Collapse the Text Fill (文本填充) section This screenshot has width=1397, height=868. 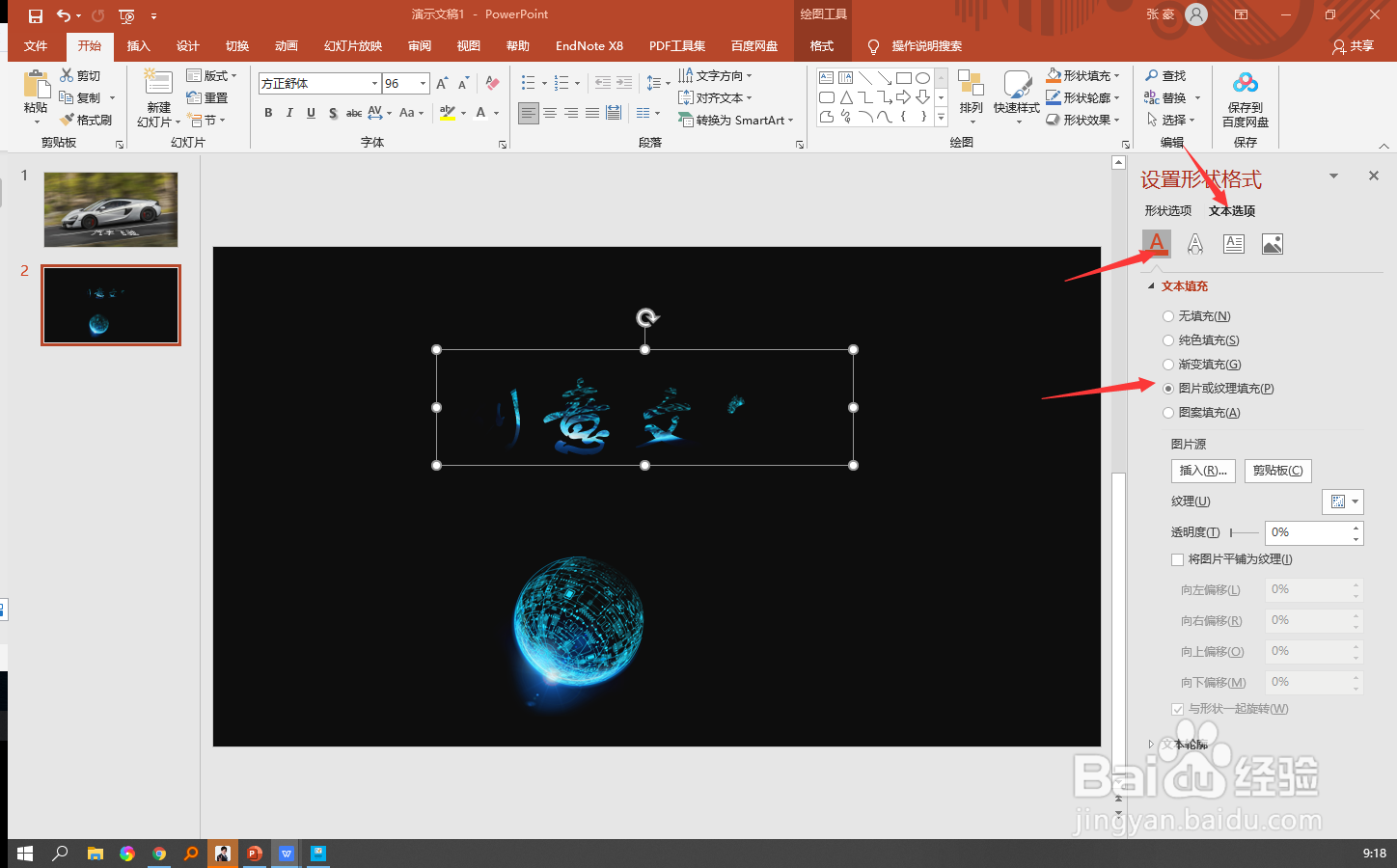[1151, 286]
